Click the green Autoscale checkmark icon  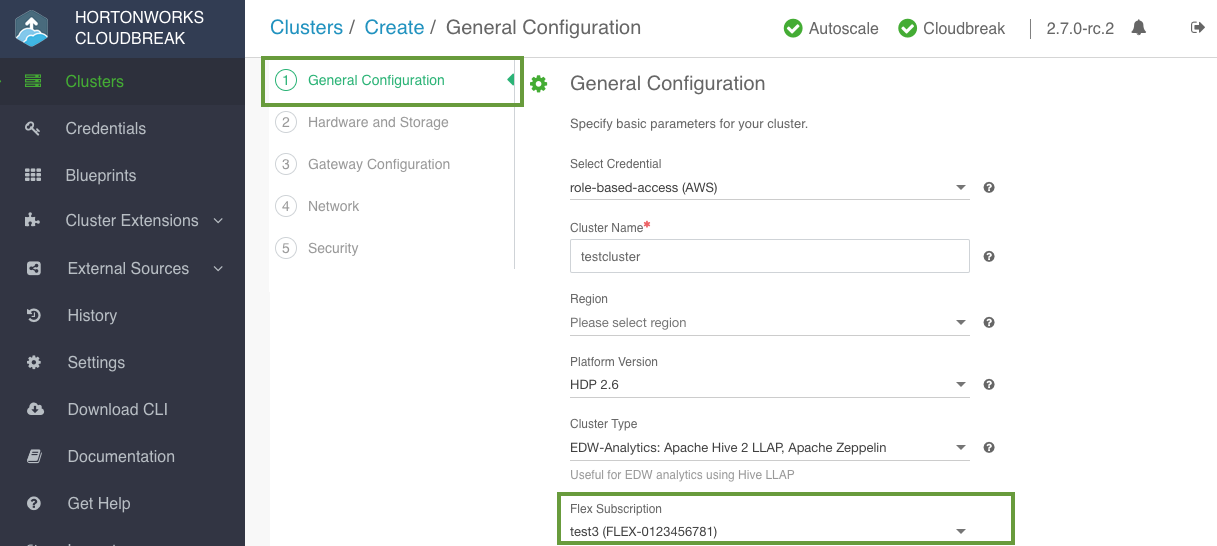tap(793, 28)
